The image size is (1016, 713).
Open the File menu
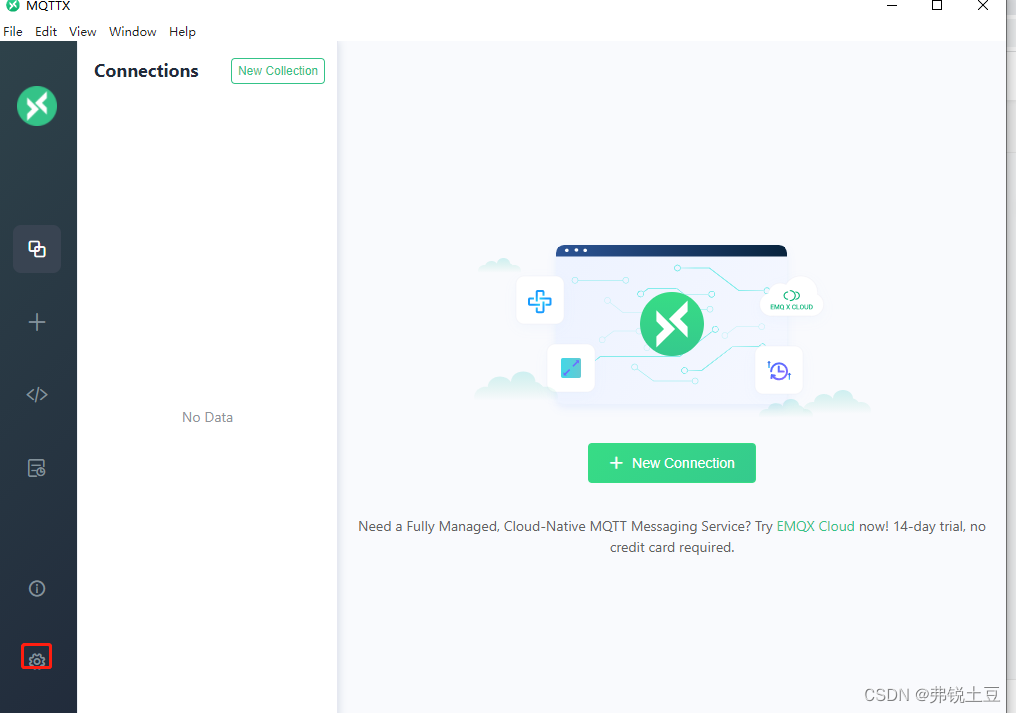pyautogui.click(x=13, y=32)
